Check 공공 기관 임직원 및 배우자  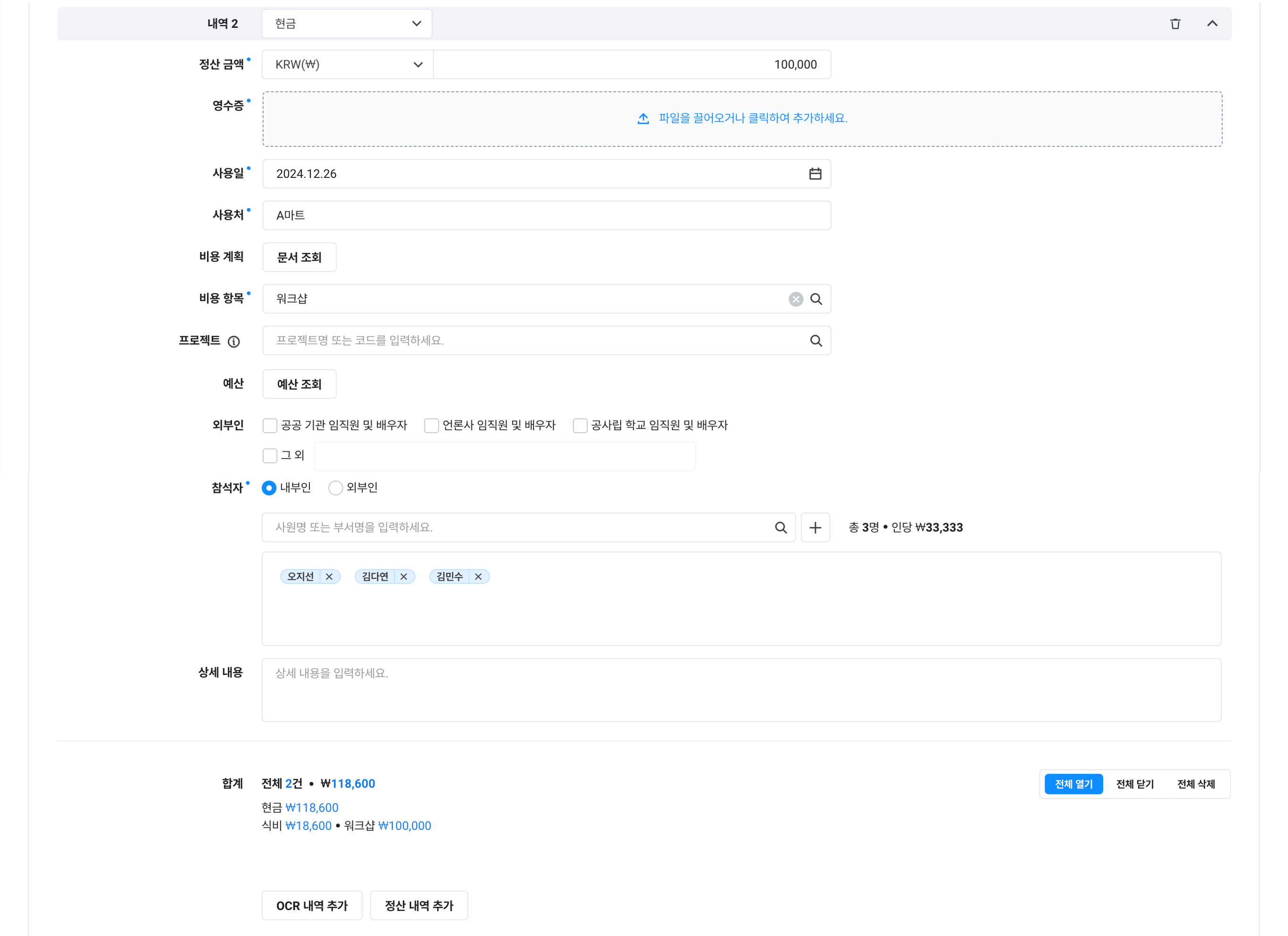(270, 426)
